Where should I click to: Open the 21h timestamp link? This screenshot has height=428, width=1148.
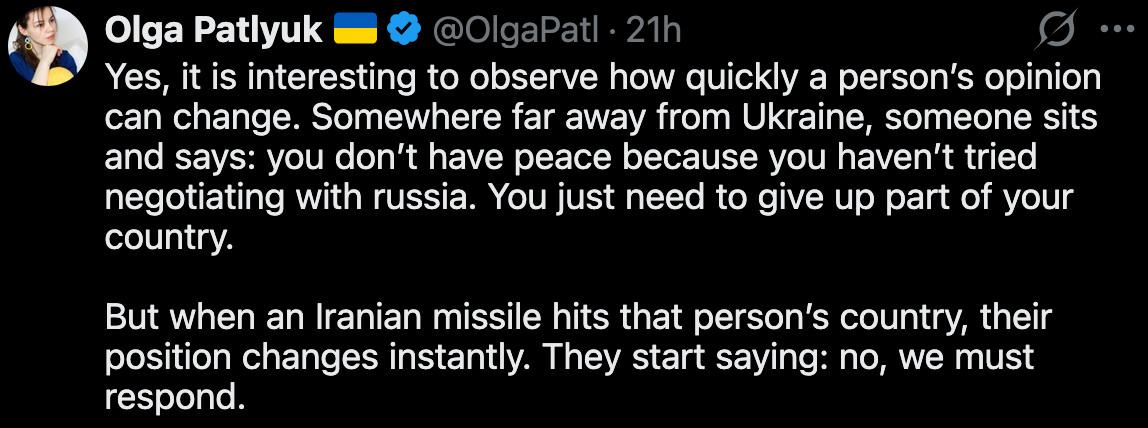point(653,31)
